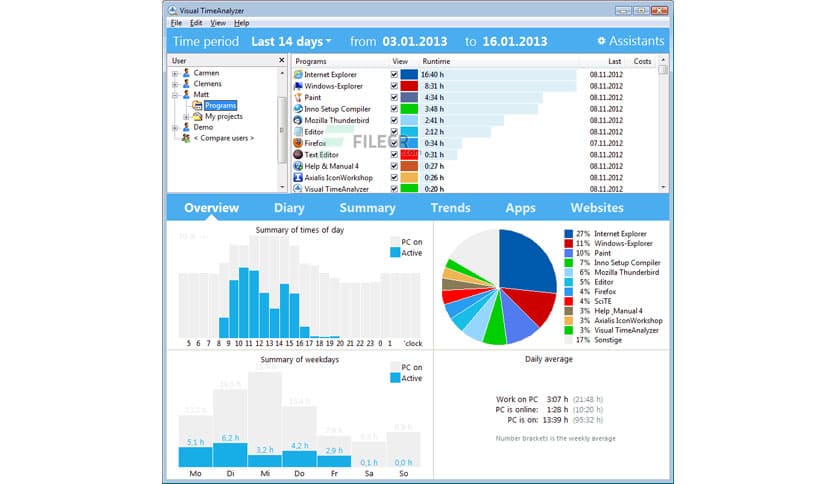Click the Internet Explorer blue color swatch

(409, 75)
